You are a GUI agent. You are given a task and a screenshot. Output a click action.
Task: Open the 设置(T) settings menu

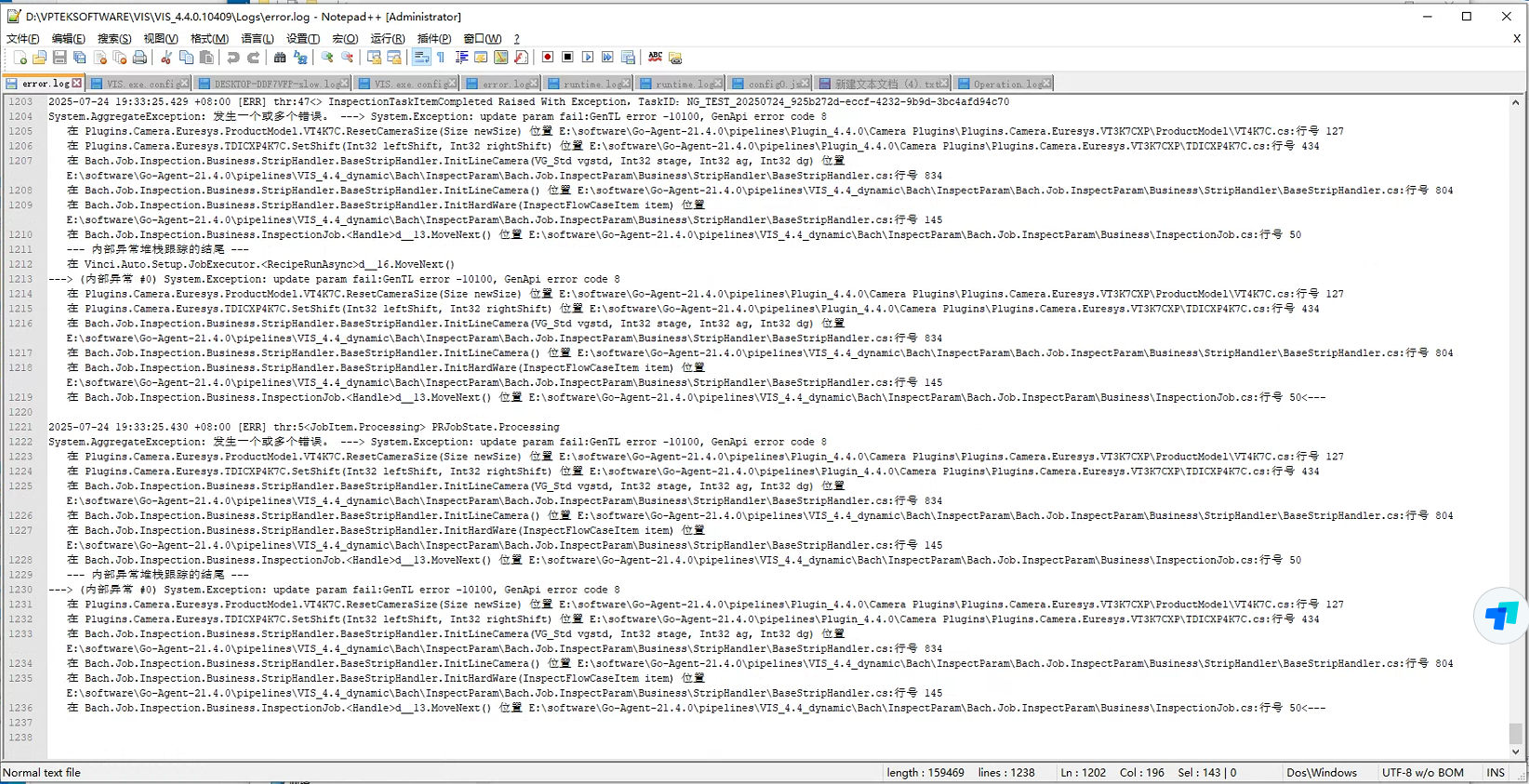[x=302, y=38]
